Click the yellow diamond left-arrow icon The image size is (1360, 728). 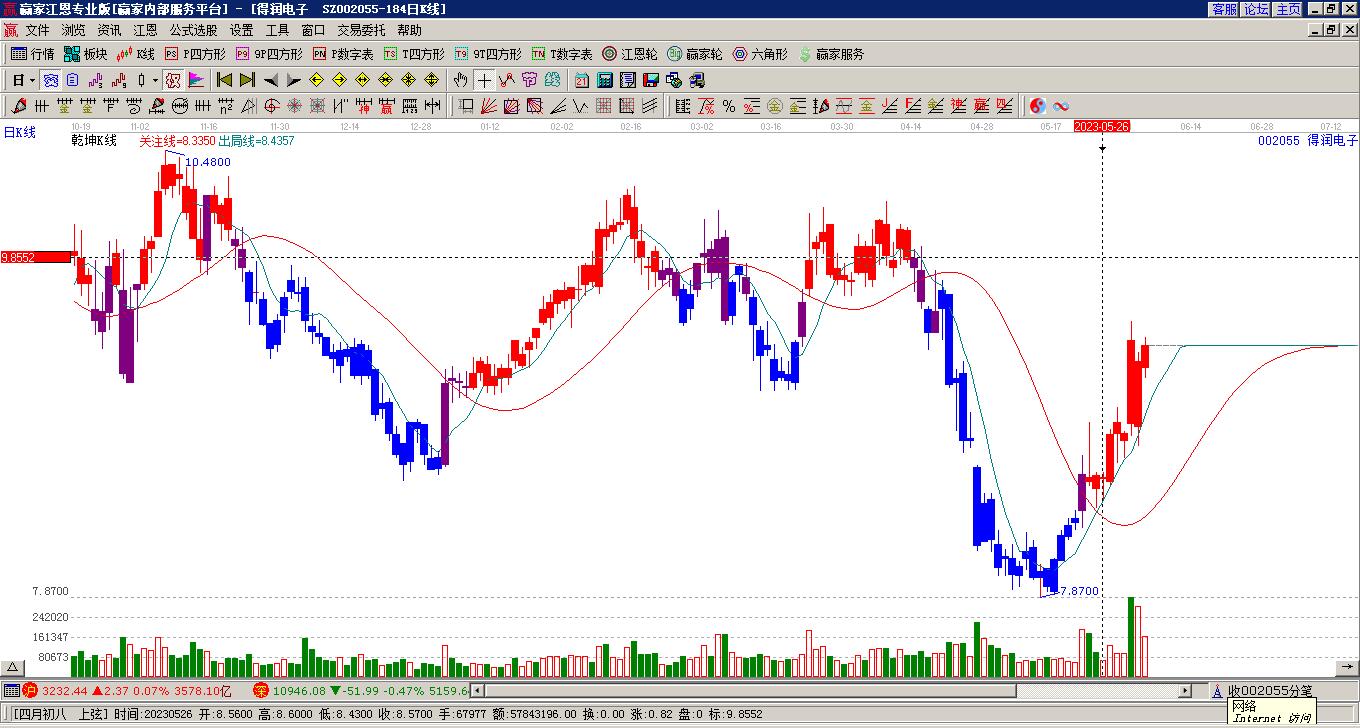click(x=316, y=80)
